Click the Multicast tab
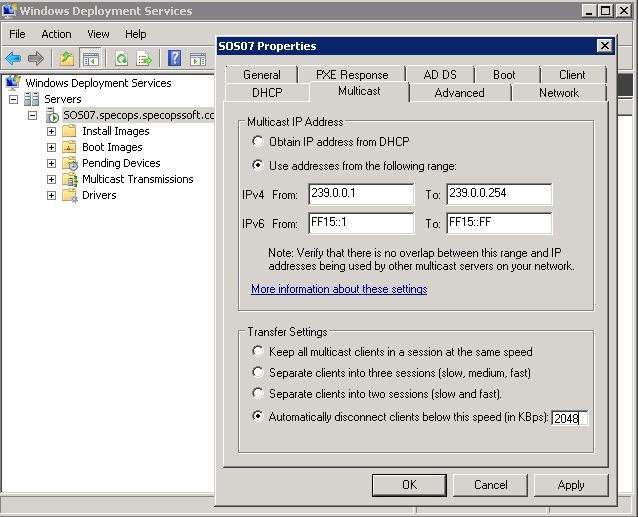Viewport: 638px width, 517px height. click(x=359, y=91)
